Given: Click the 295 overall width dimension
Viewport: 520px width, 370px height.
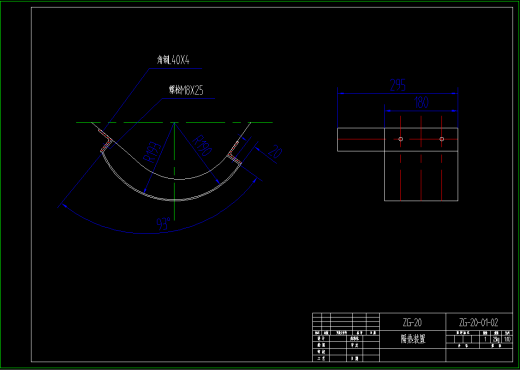Looking at the screenshot, I should (398, 85).
